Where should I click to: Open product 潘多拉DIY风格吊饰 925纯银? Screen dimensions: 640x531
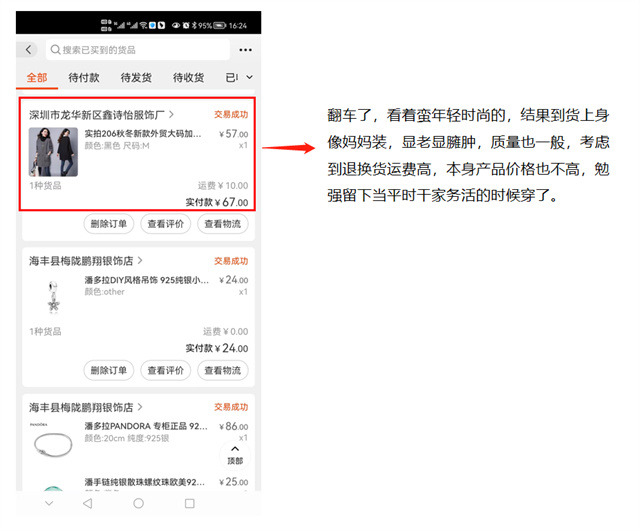coord(147,280)
